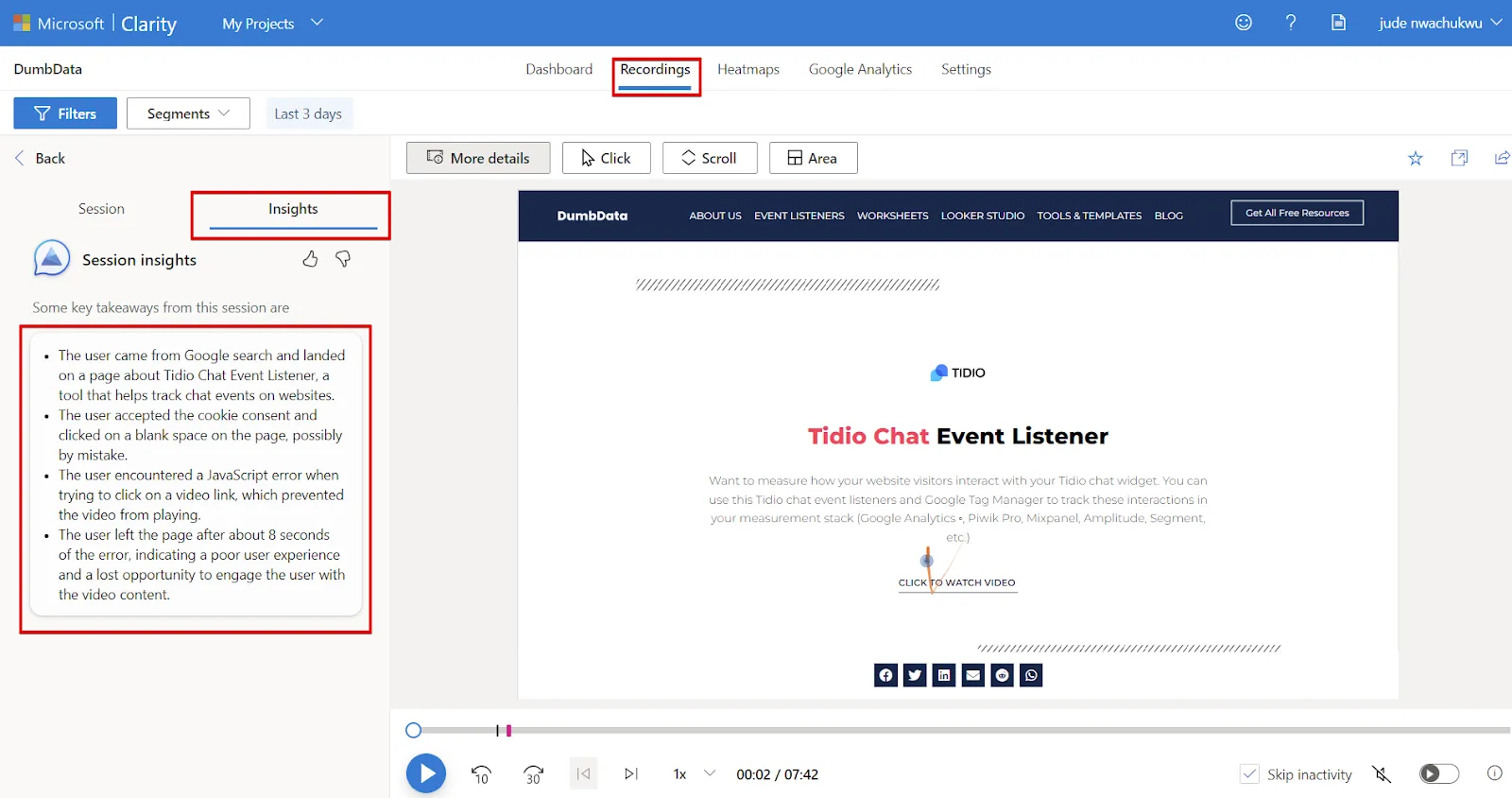
Task: Open EVENT LISTENERS in the DumbData nav
Action: click(799, 216)
